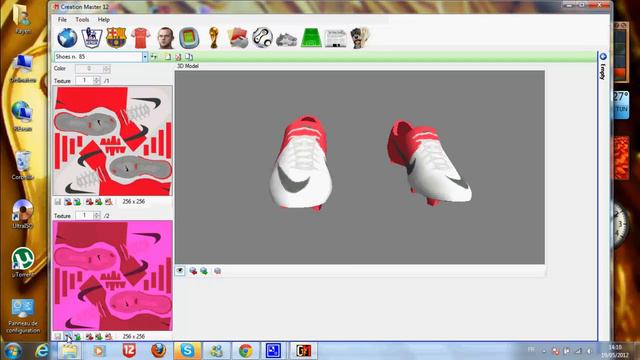Open Skype from the taskbar
This screenshot has width=640, height=360.
pos(187,351)
